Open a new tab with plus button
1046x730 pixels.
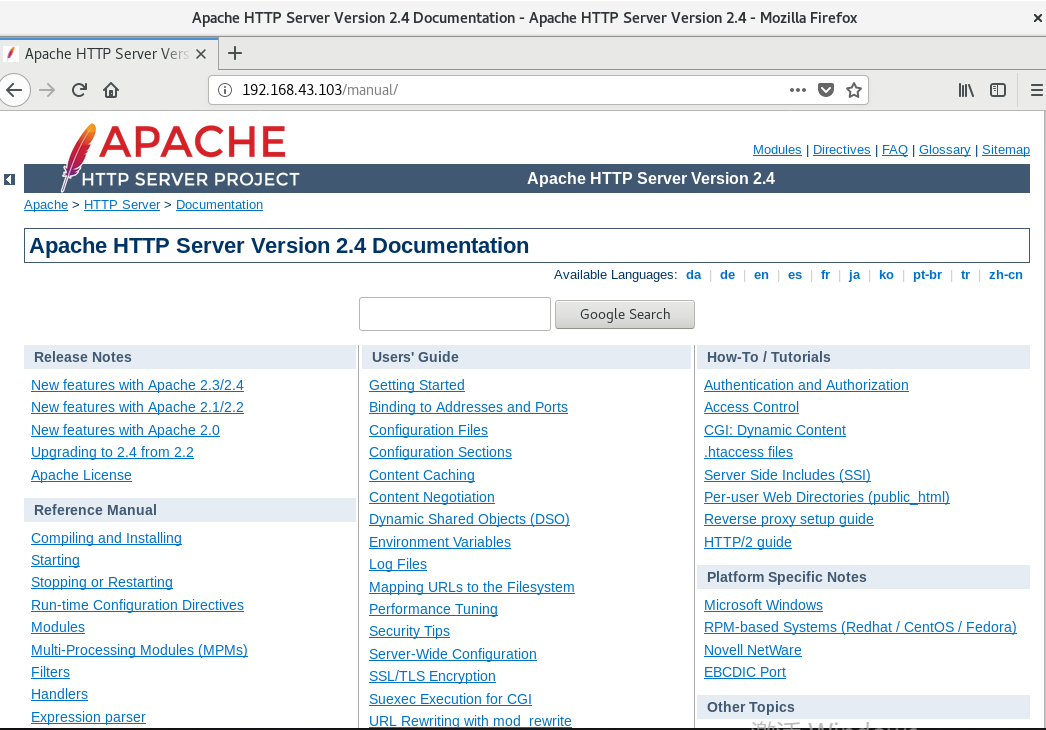coord(235,53)
